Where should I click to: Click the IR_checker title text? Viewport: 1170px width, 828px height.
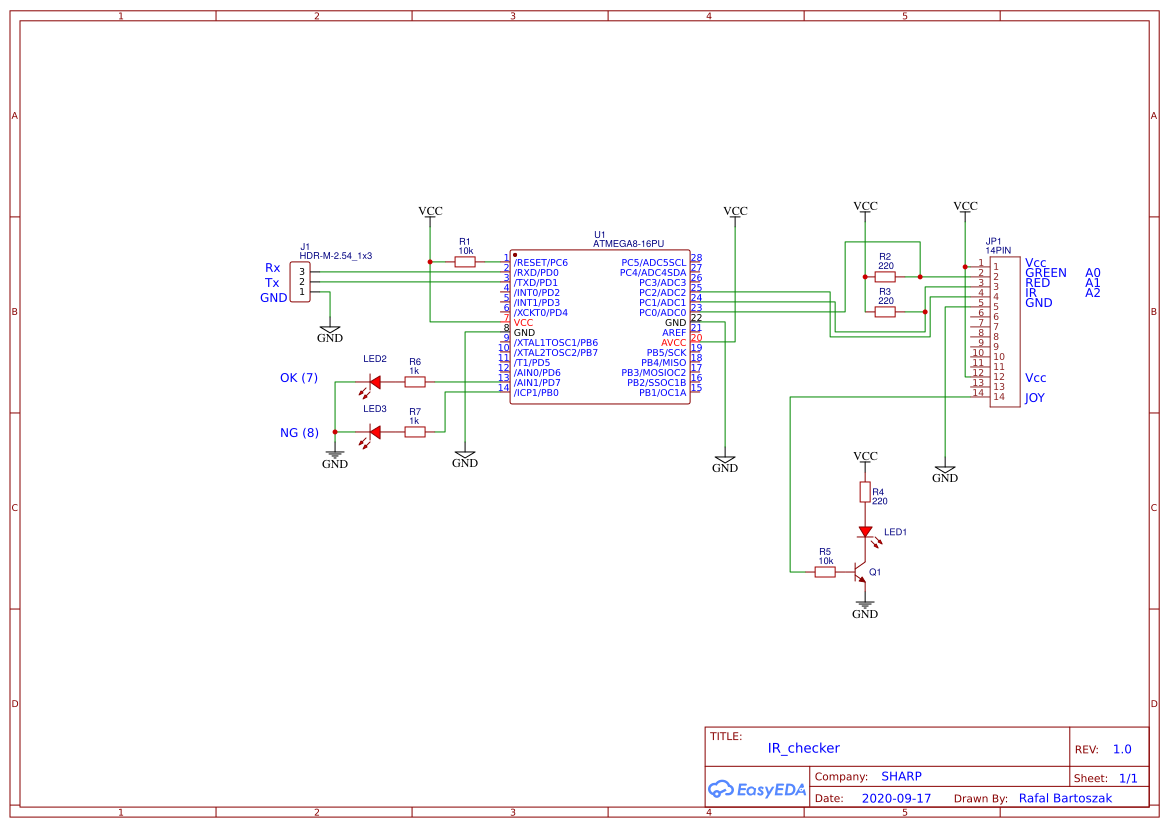(802, 748)
